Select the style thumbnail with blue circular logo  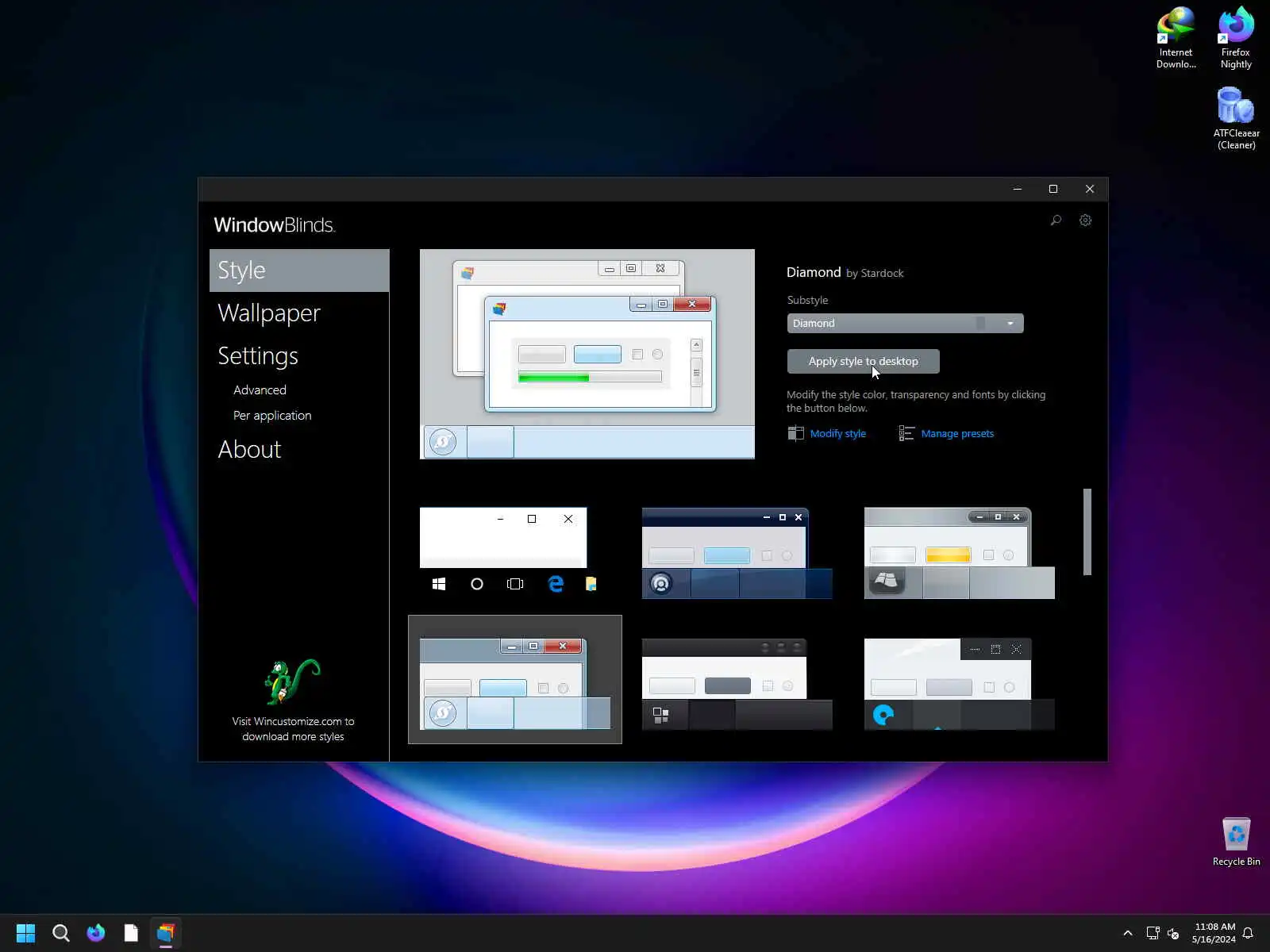click(960, 684)
